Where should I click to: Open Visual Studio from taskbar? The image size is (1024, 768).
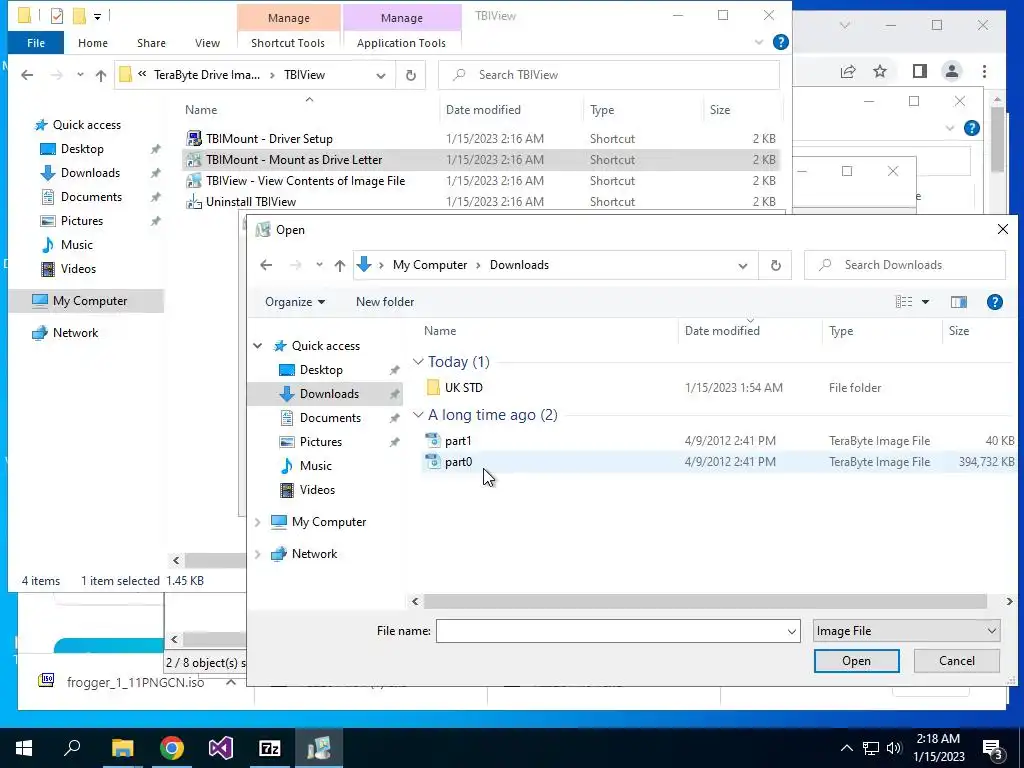click(221, 748)
